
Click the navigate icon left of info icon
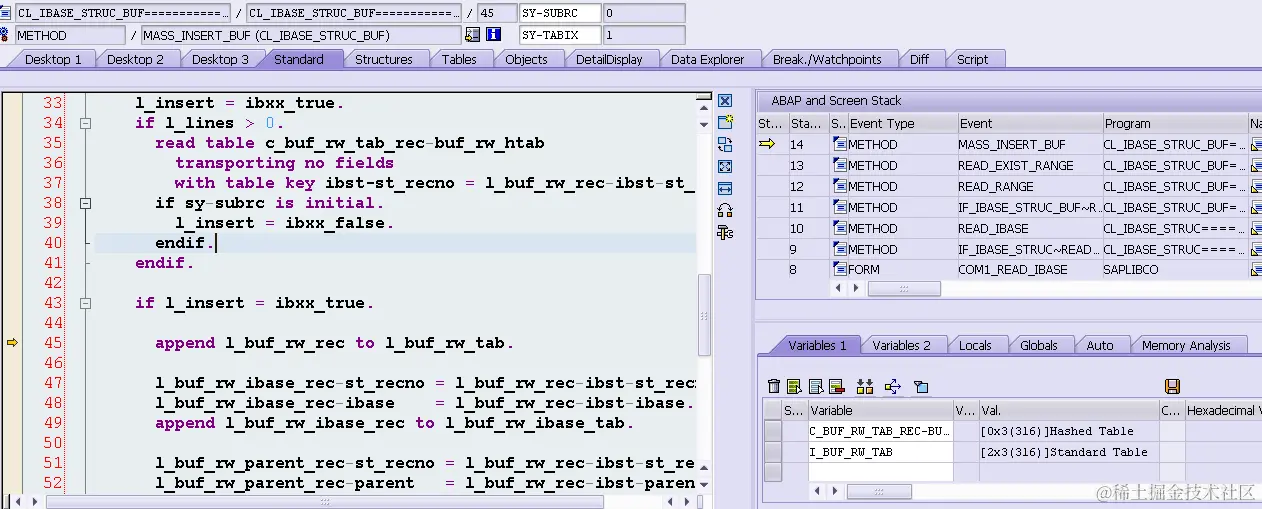(x=471, y=35)
